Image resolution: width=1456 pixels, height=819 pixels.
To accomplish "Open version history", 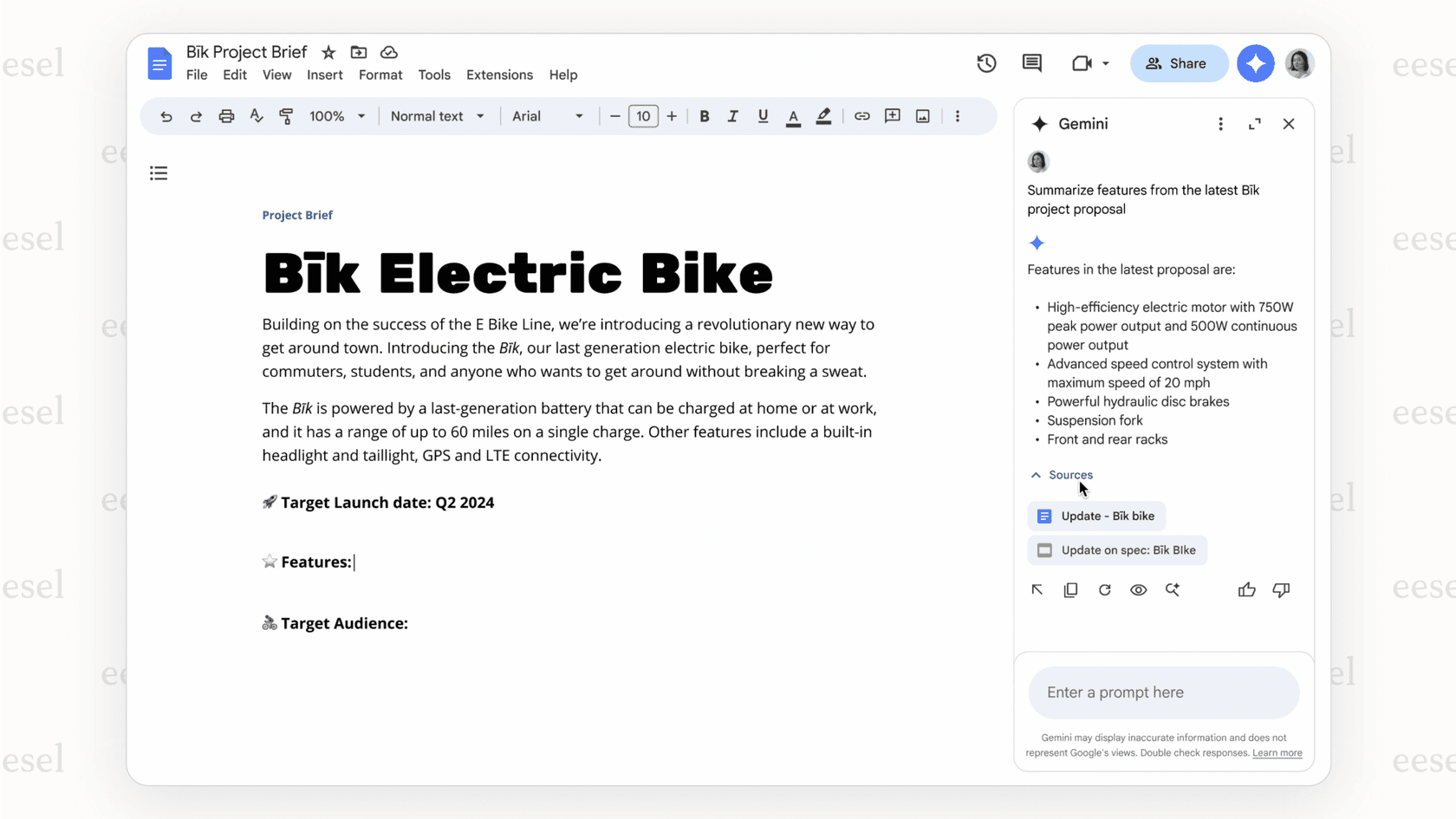I will click(x=985, y=63).
